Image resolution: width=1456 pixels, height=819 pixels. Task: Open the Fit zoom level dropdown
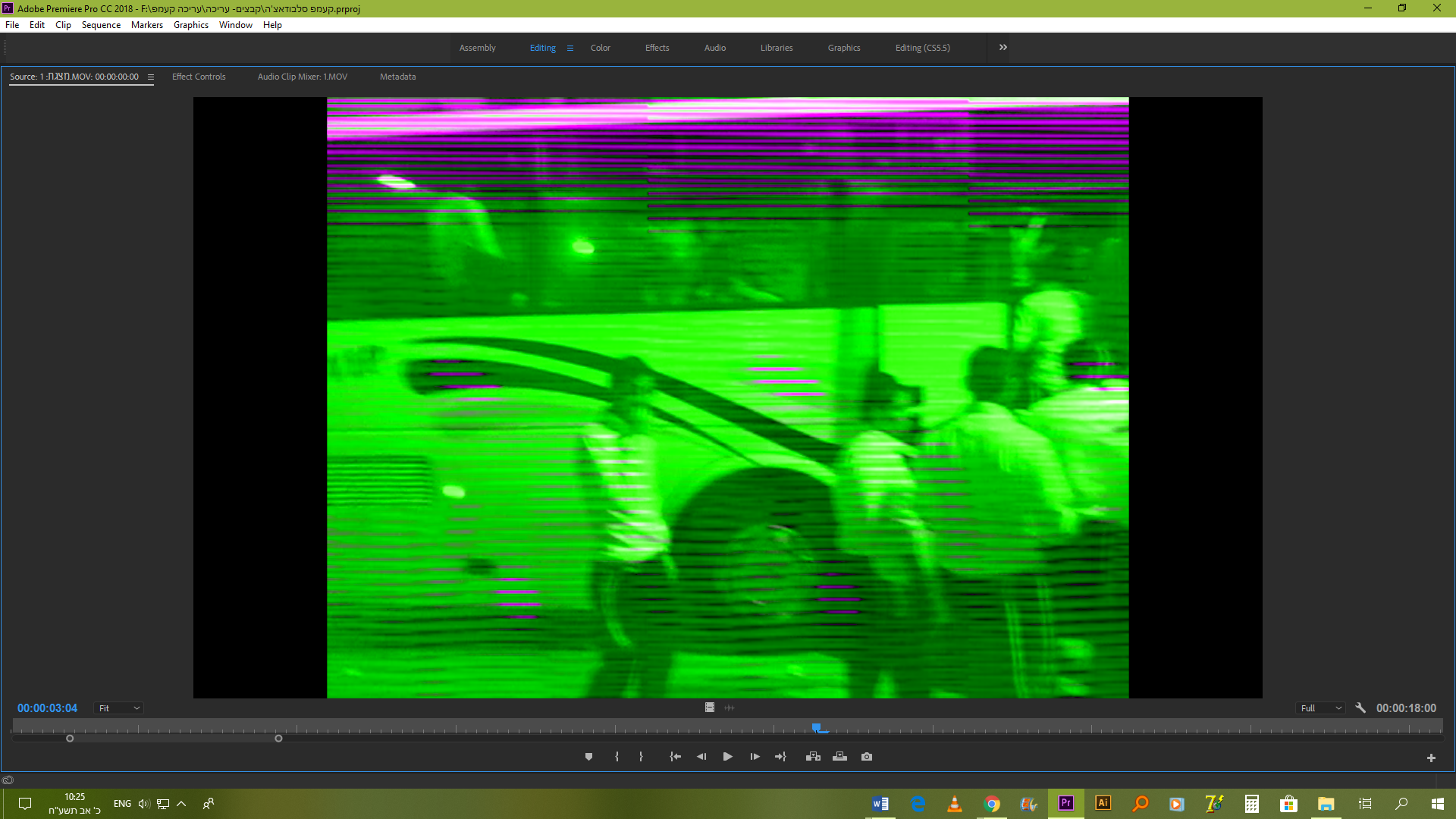pos(119,708)
